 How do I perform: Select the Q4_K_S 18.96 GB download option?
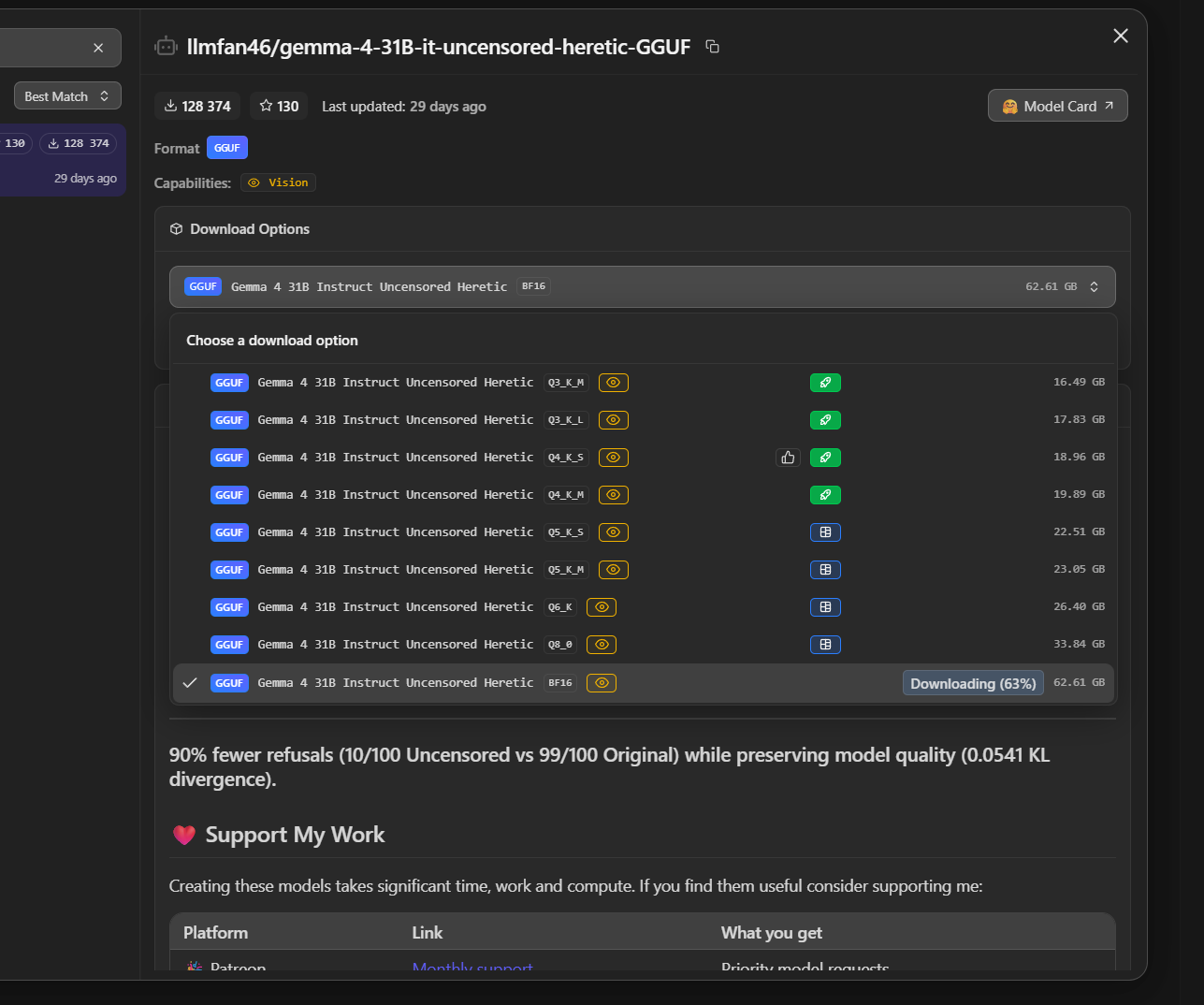click(643, 458)
